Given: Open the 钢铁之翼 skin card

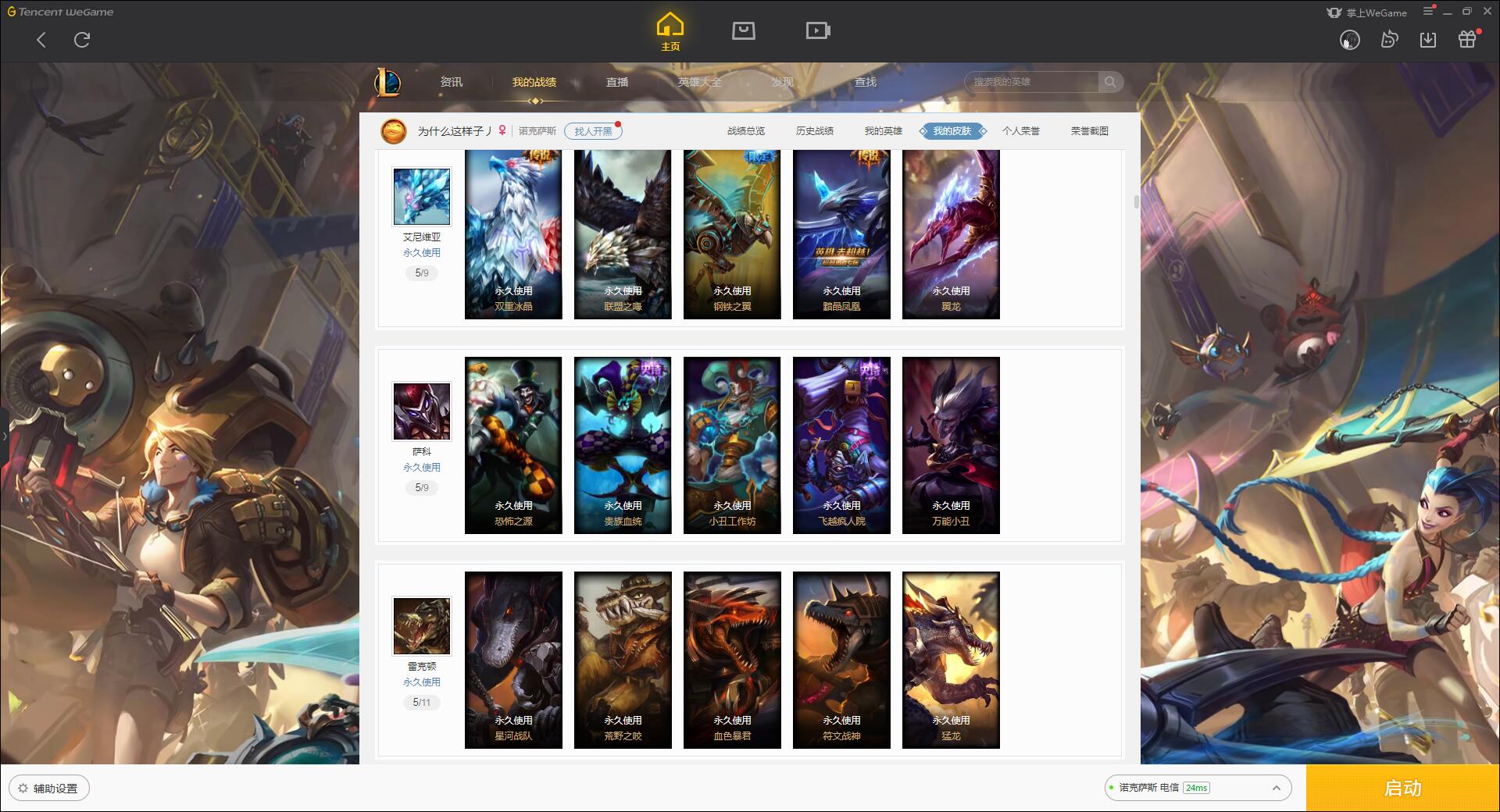Looking at the screenshot, I should point(732,234).
